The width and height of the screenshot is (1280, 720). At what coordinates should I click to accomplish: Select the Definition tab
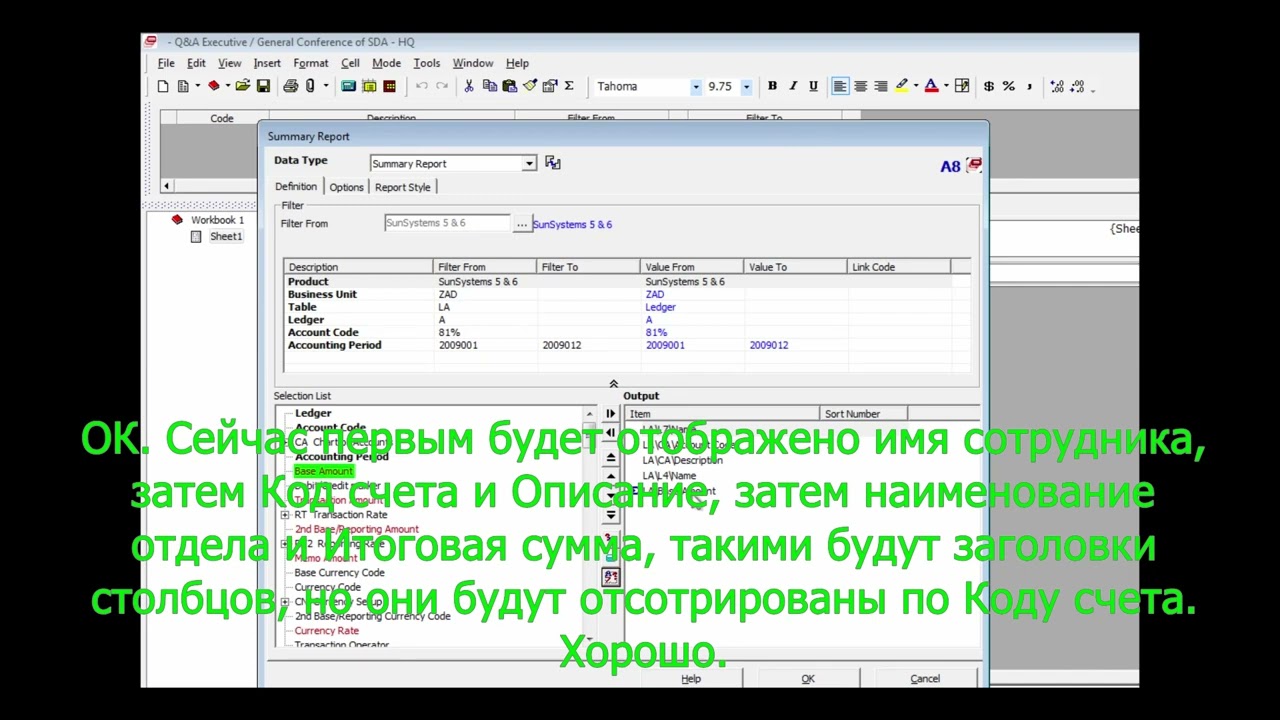[x=296, y=186]
